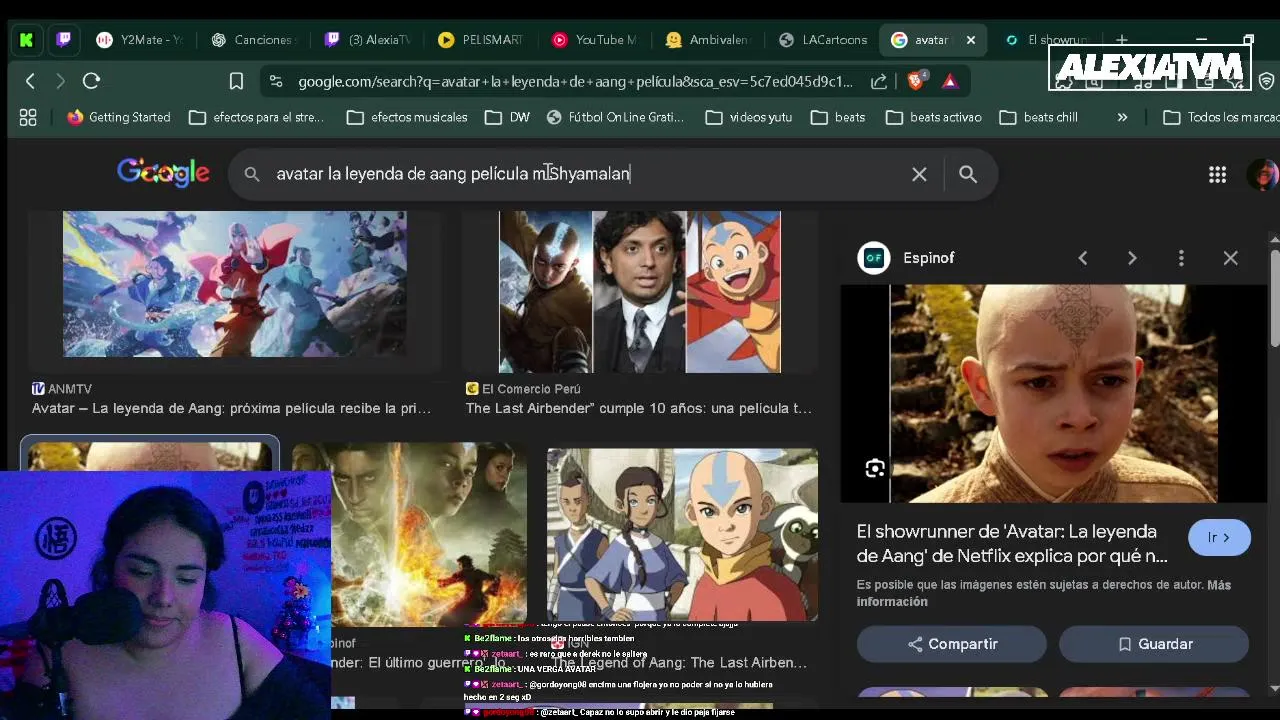
Task: Open the pinned Twitch tab
Action: click(64, 40)
